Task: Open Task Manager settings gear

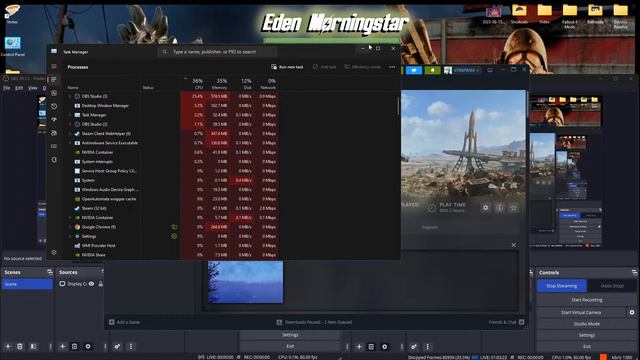Action: pos(54,252)
